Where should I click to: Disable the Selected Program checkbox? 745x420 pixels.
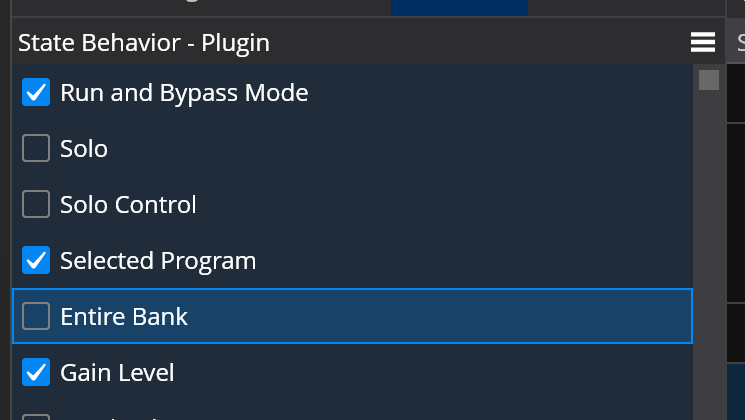point(36,261)
